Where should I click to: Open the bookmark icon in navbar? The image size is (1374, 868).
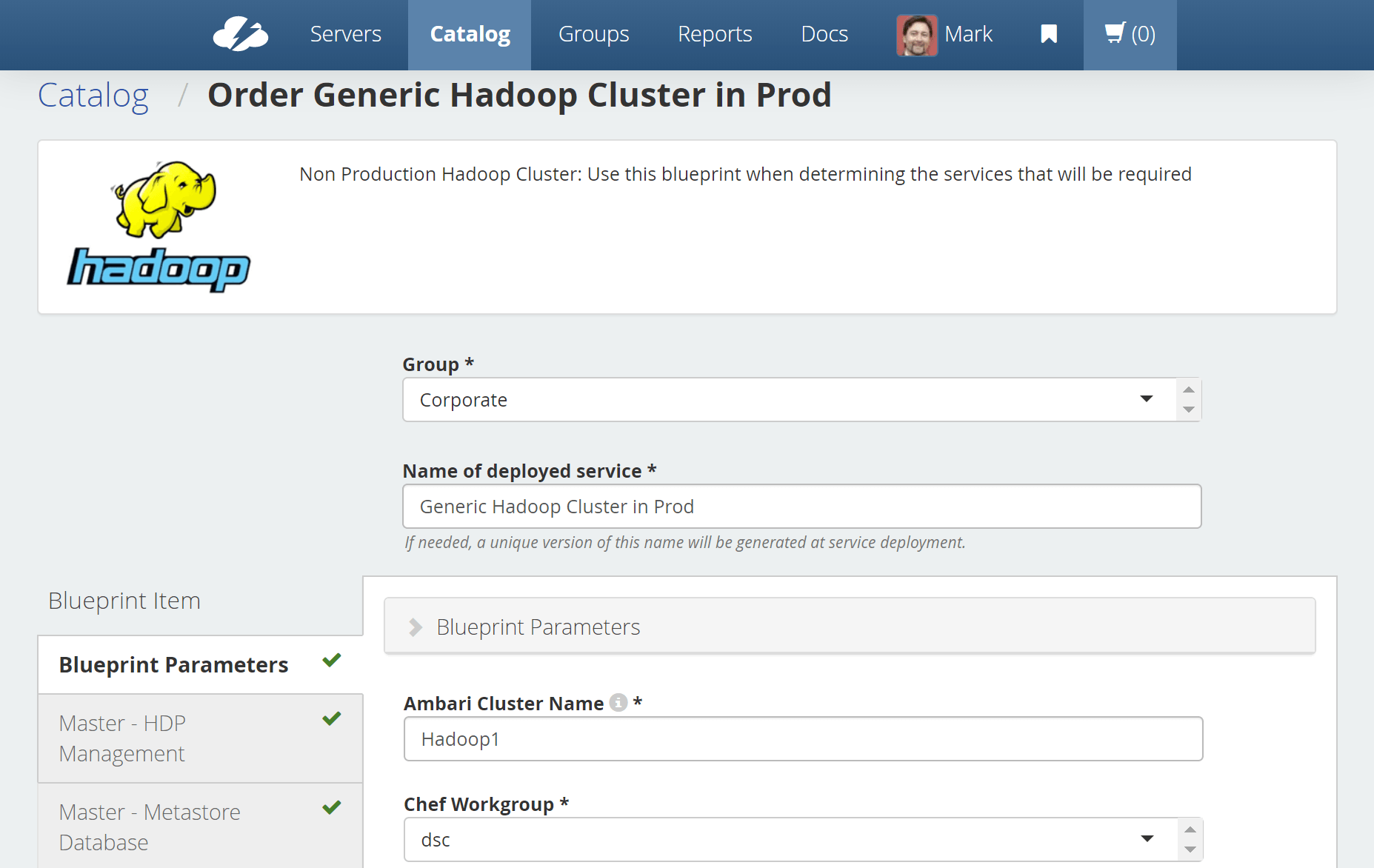pyautogui.click(x=1048, y=34)
